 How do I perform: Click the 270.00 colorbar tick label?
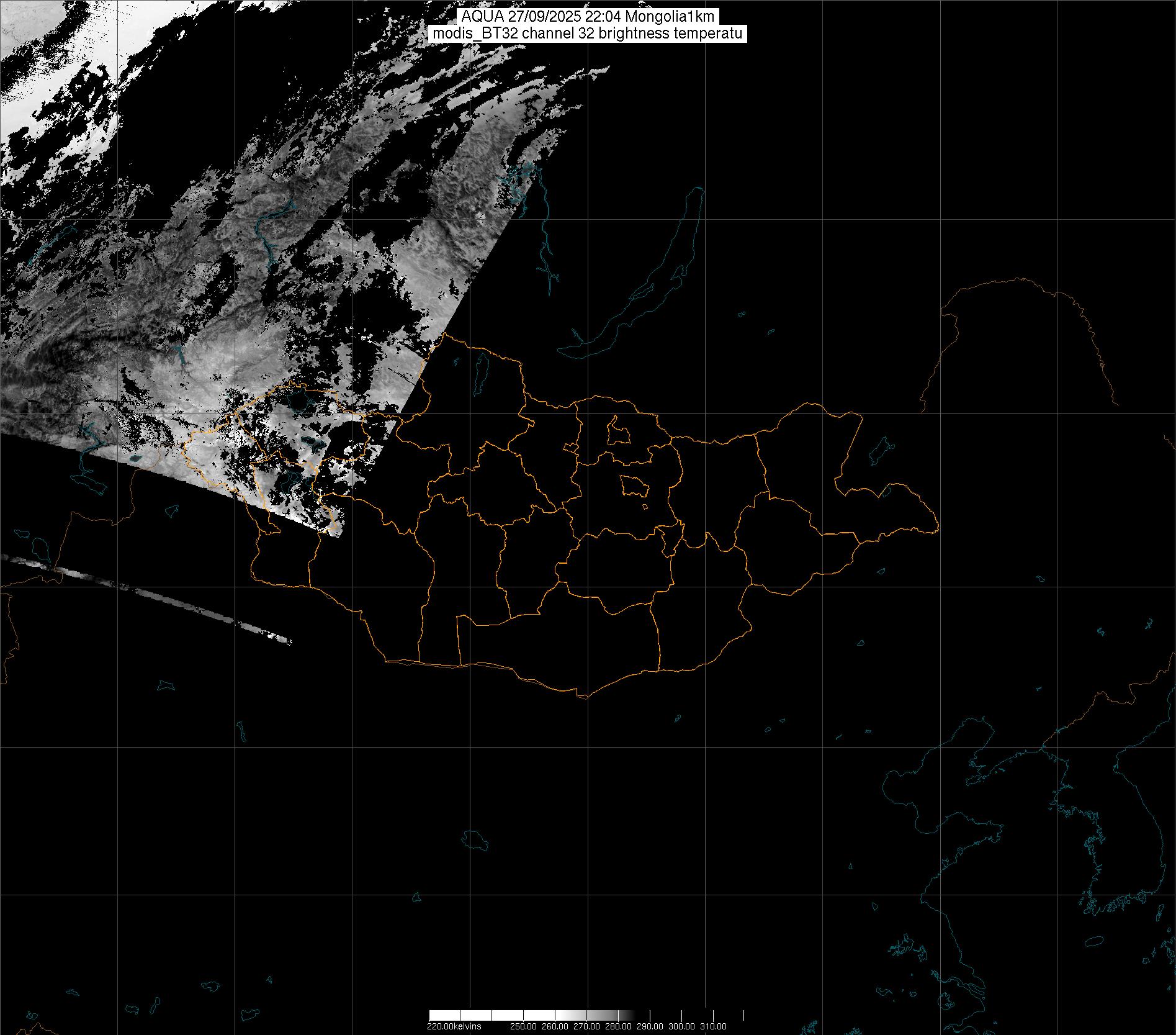[587, 1026]
